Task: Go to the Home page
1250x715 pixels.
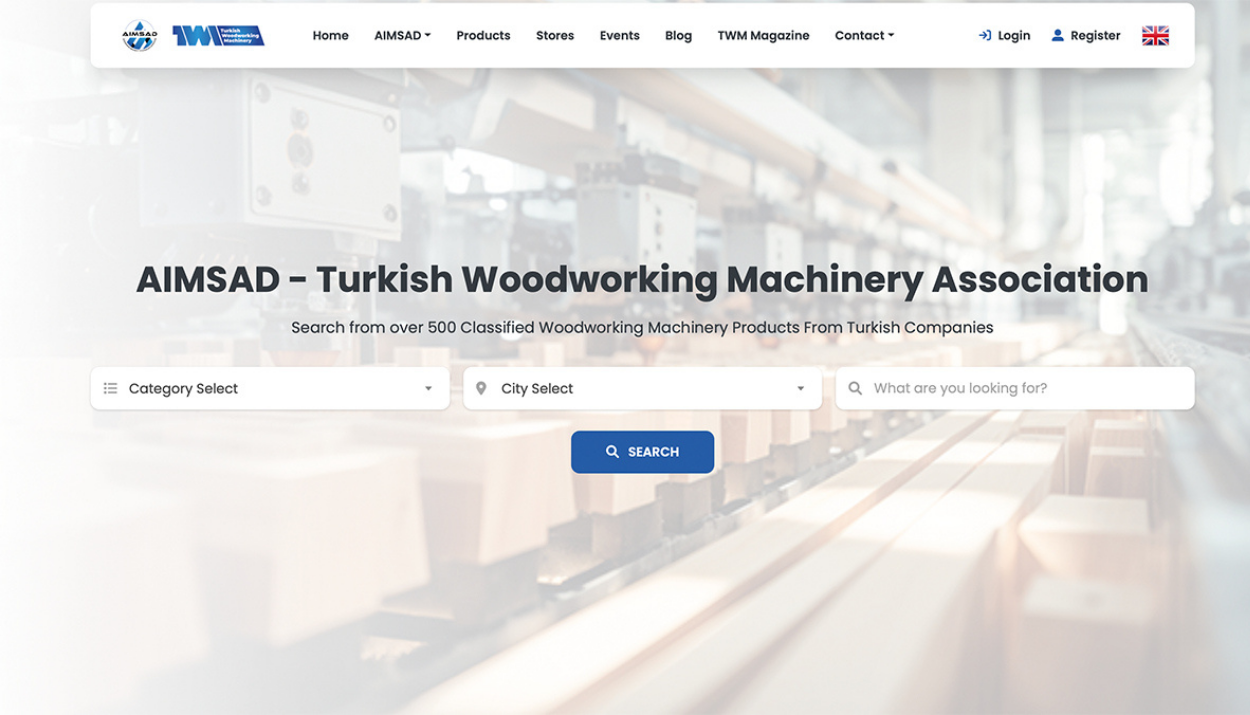Action: coord(330,36)
